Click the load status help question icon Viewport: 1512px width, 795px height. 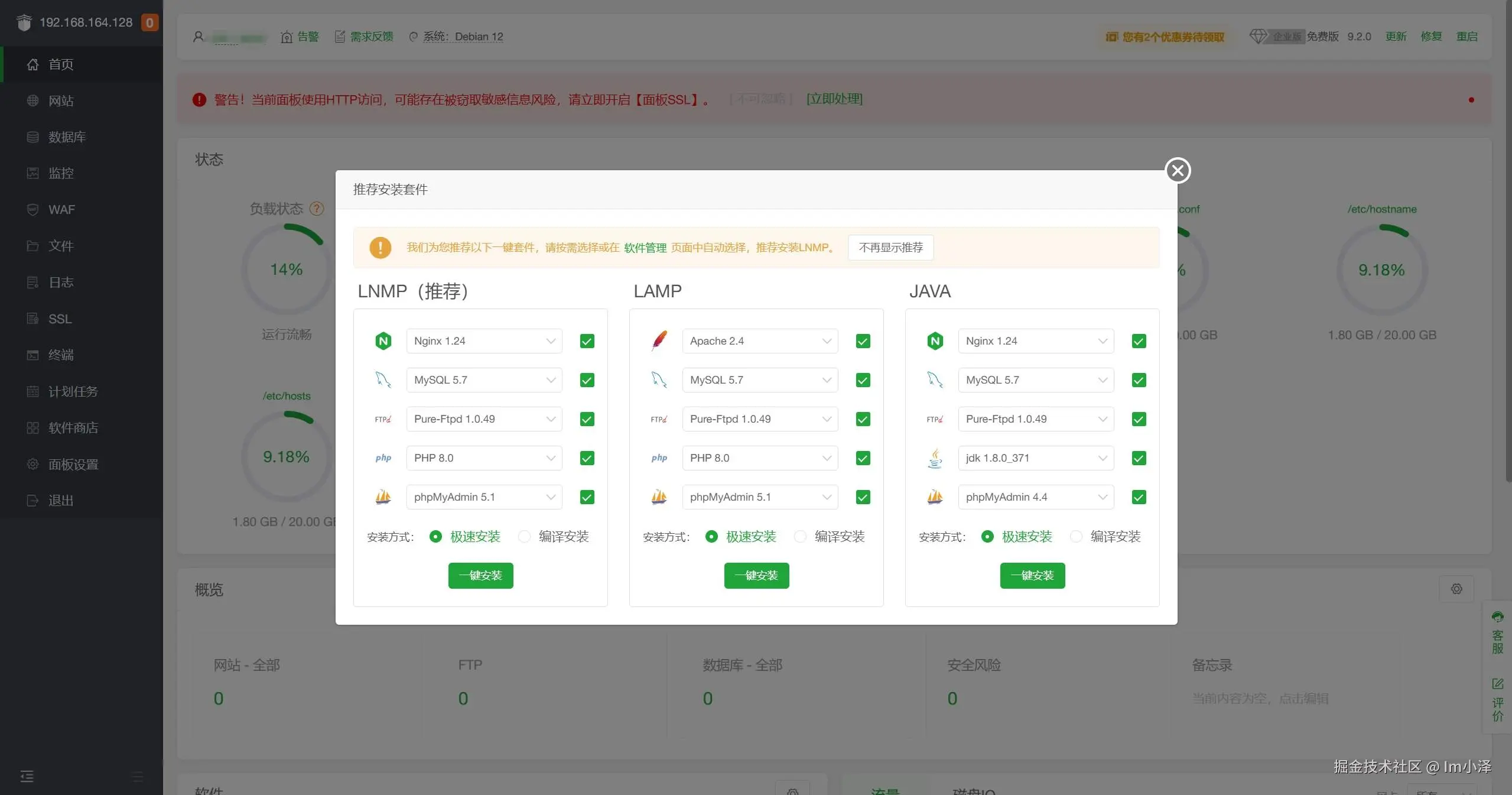[x=317, y=209]
